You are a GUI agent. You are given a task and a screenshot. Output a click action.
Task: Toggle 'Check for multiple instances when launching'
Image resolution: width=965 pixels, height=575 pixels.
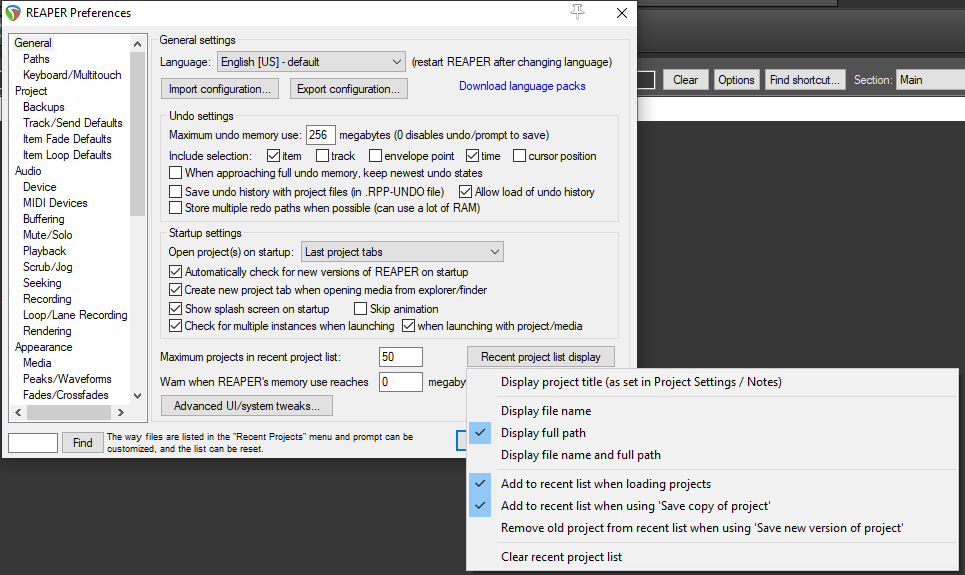coord(175,326)
